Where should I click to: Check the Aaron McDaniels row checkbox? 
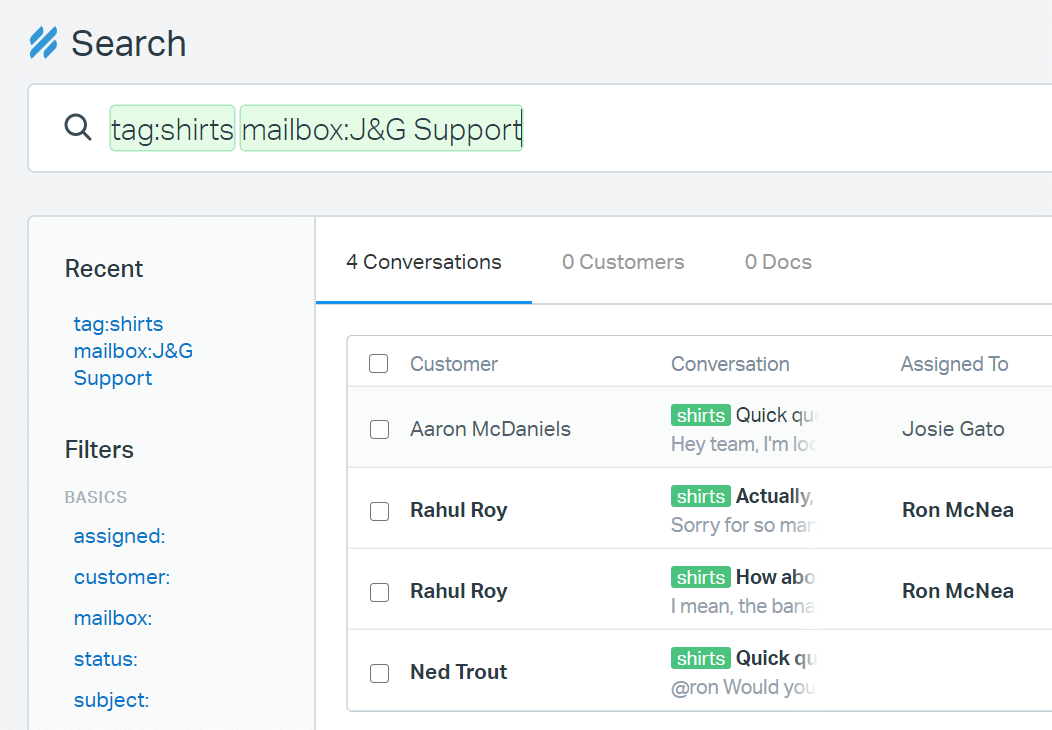(x=379, y=429)
